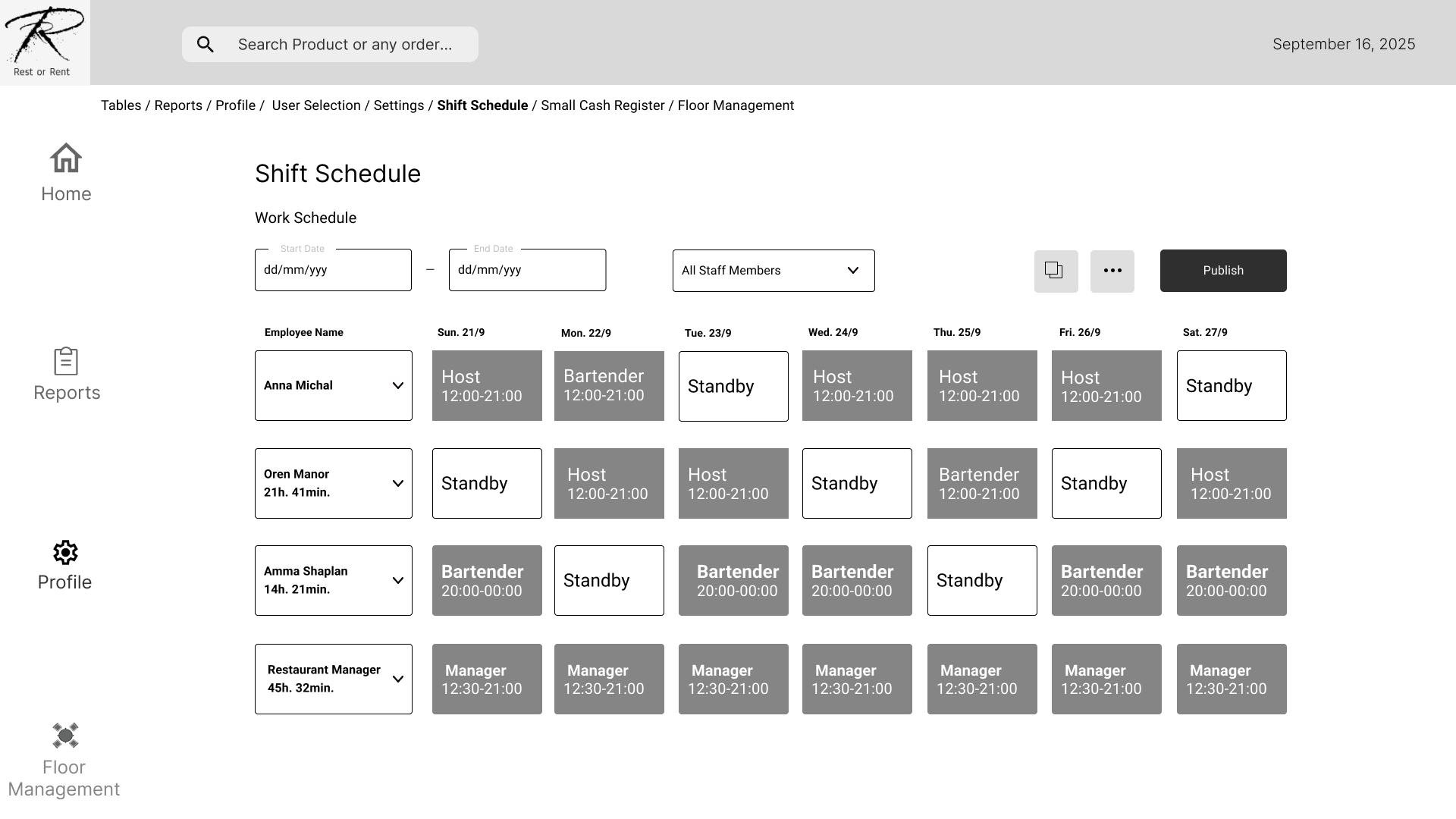Expand Oren Manor employee dropdown
Screen dimensions: 1456x819
[x=397, y=484]
